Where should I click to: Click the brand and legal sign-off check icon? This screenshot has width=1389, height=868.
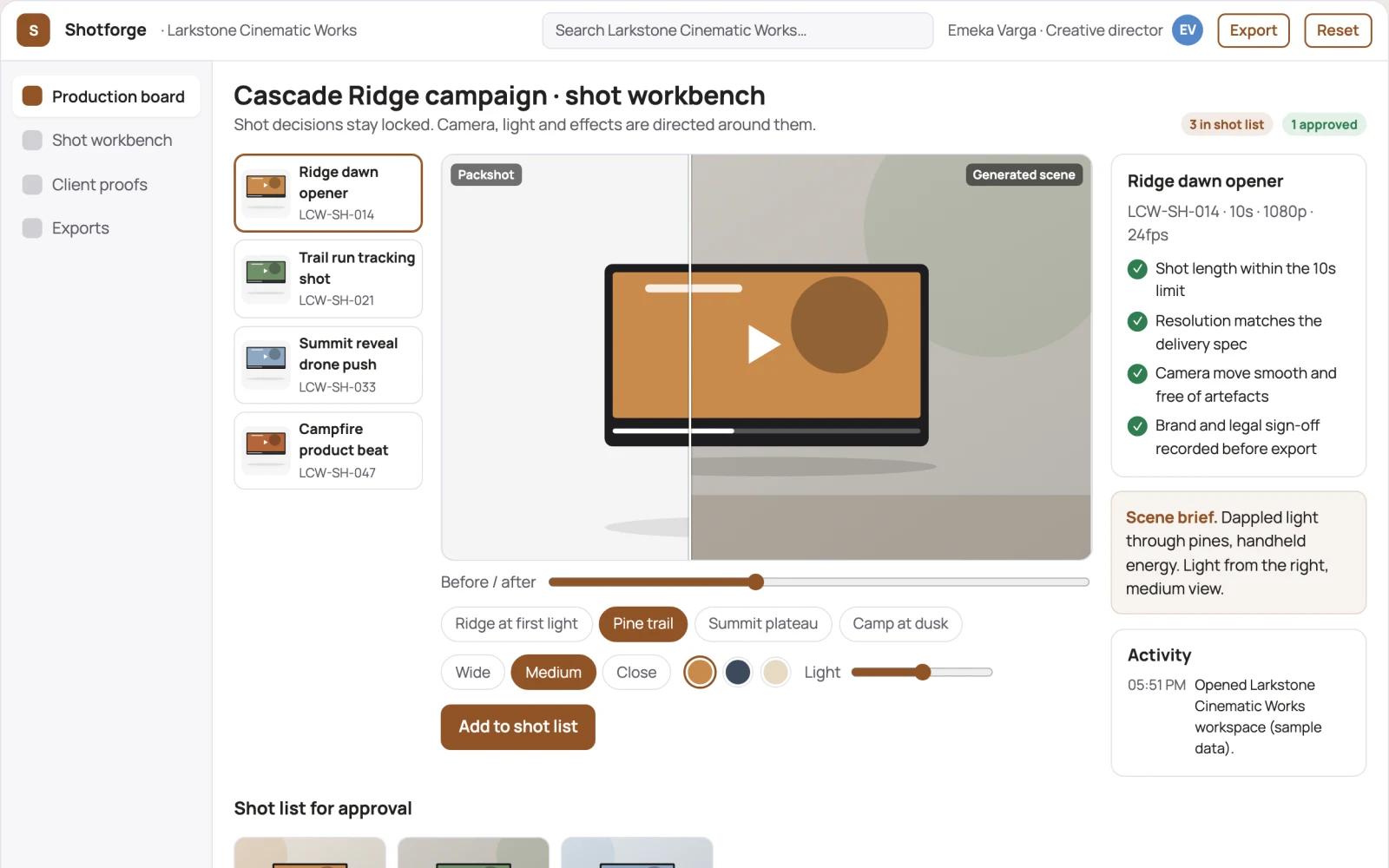[x=1137, y=426]
